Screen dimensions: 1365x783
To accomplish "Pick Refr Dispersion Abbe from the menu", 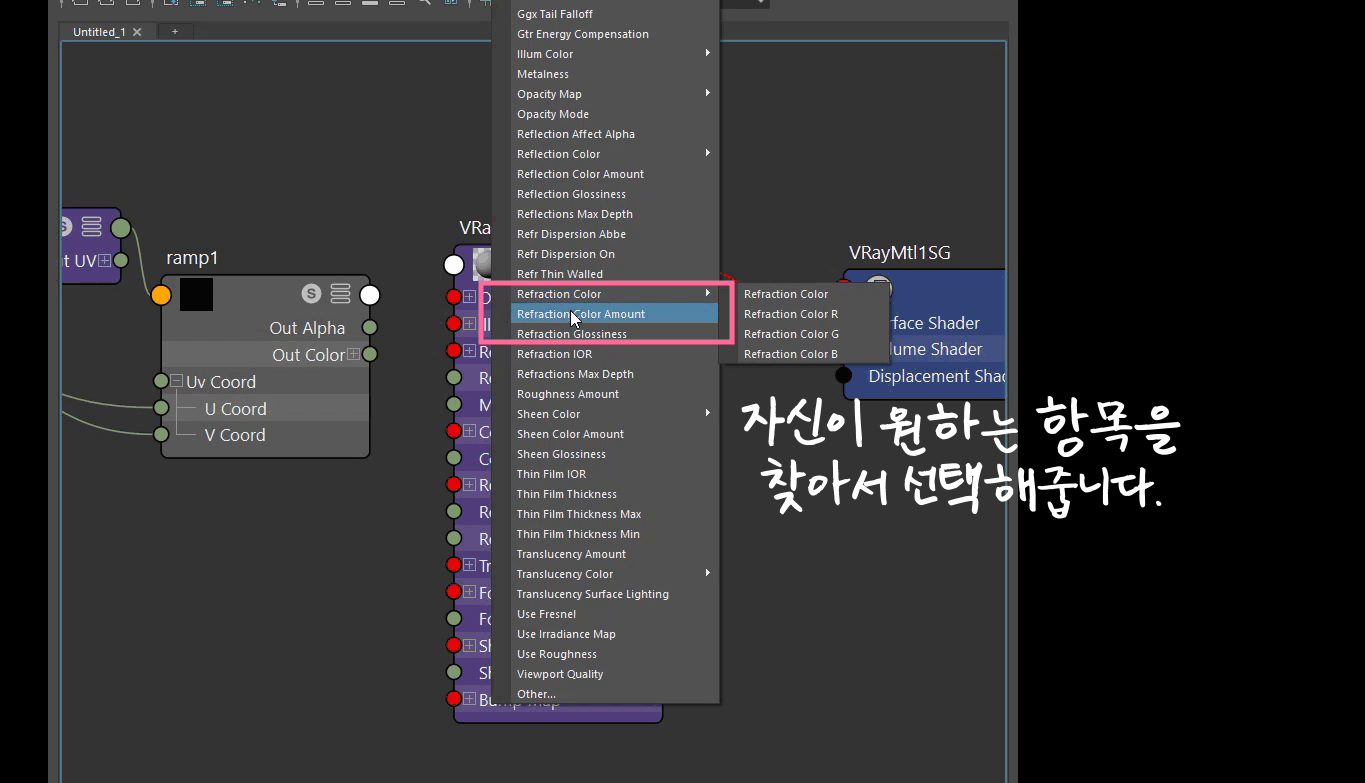I will coord(615,234).
